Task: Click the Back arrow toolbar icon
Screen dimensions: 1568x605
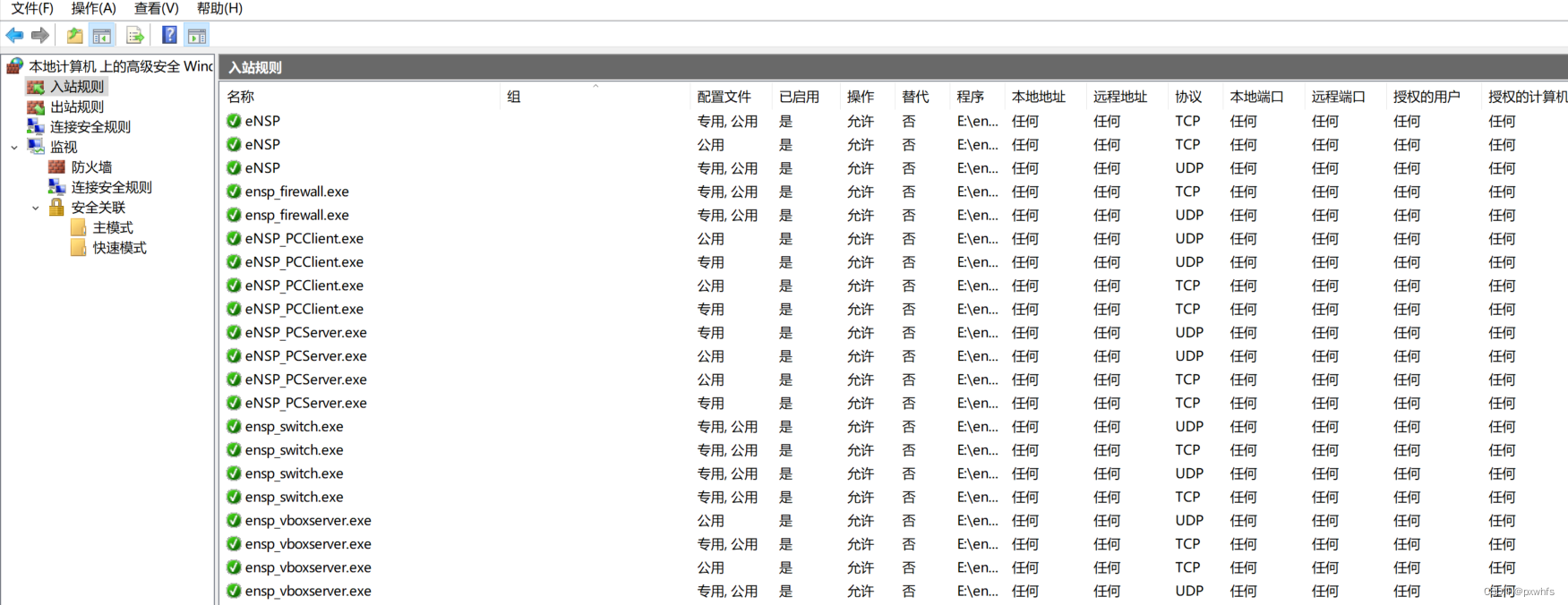Action: click(14, 36)
